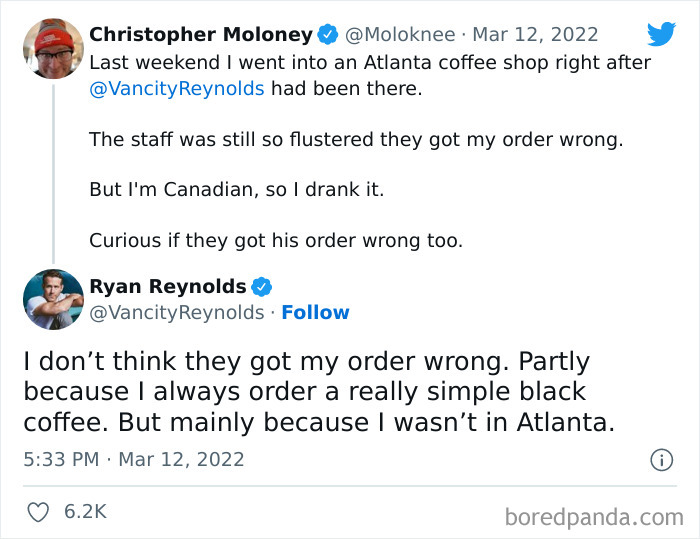Image resolution: width=700 pixels, height=539 pixels.
Task: Click the 6.2K likes count
Action: [85, 512]
